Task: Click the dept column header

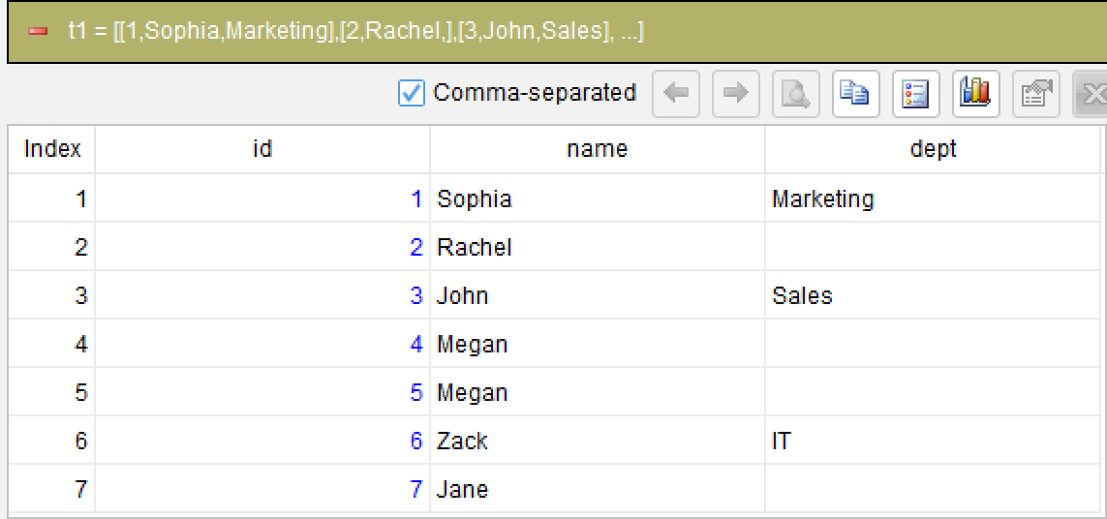Action: (x=933, y=149)
